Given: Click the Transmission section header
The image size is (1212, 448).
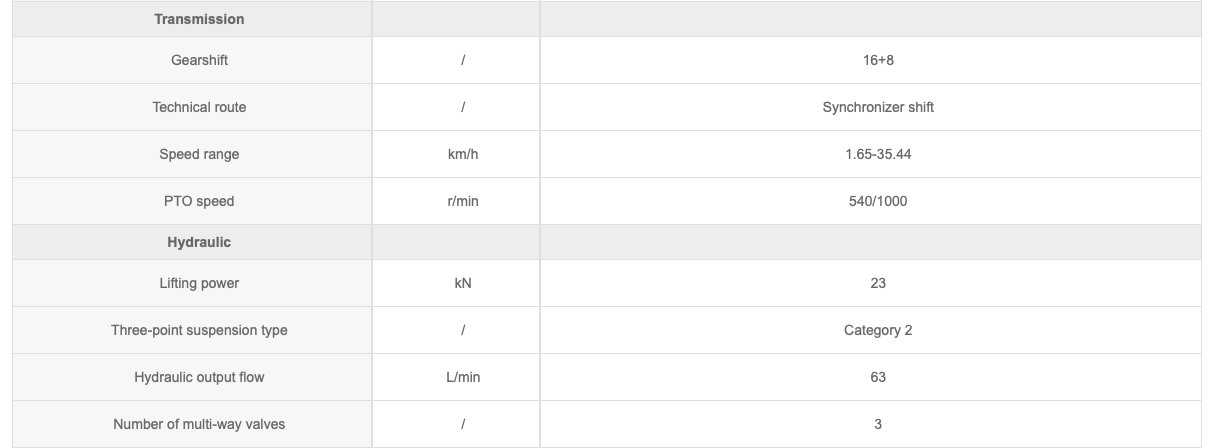Looking at the screenshot, I should [x=199, y=19].
